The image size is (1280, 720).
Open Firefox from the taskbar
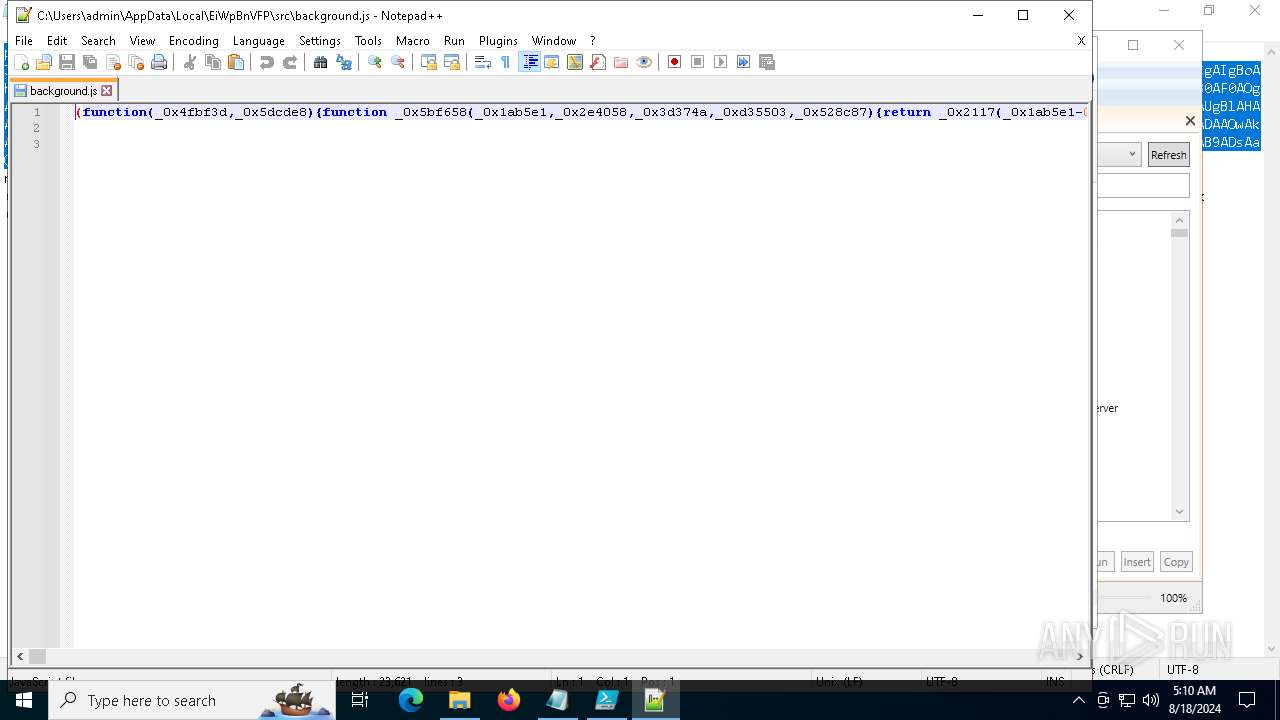(x=509, y=700)
